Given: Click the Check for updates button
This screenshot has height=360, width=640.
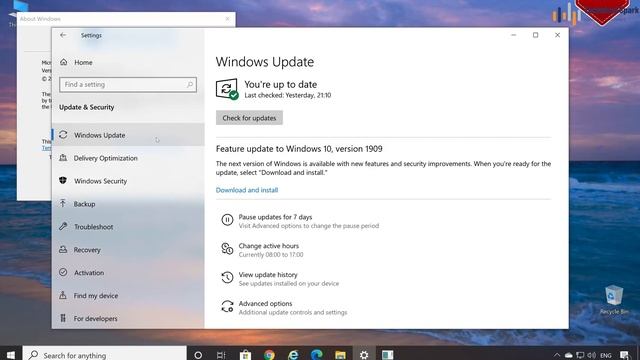Looking at the screenshot, I should tap(249, 118).
